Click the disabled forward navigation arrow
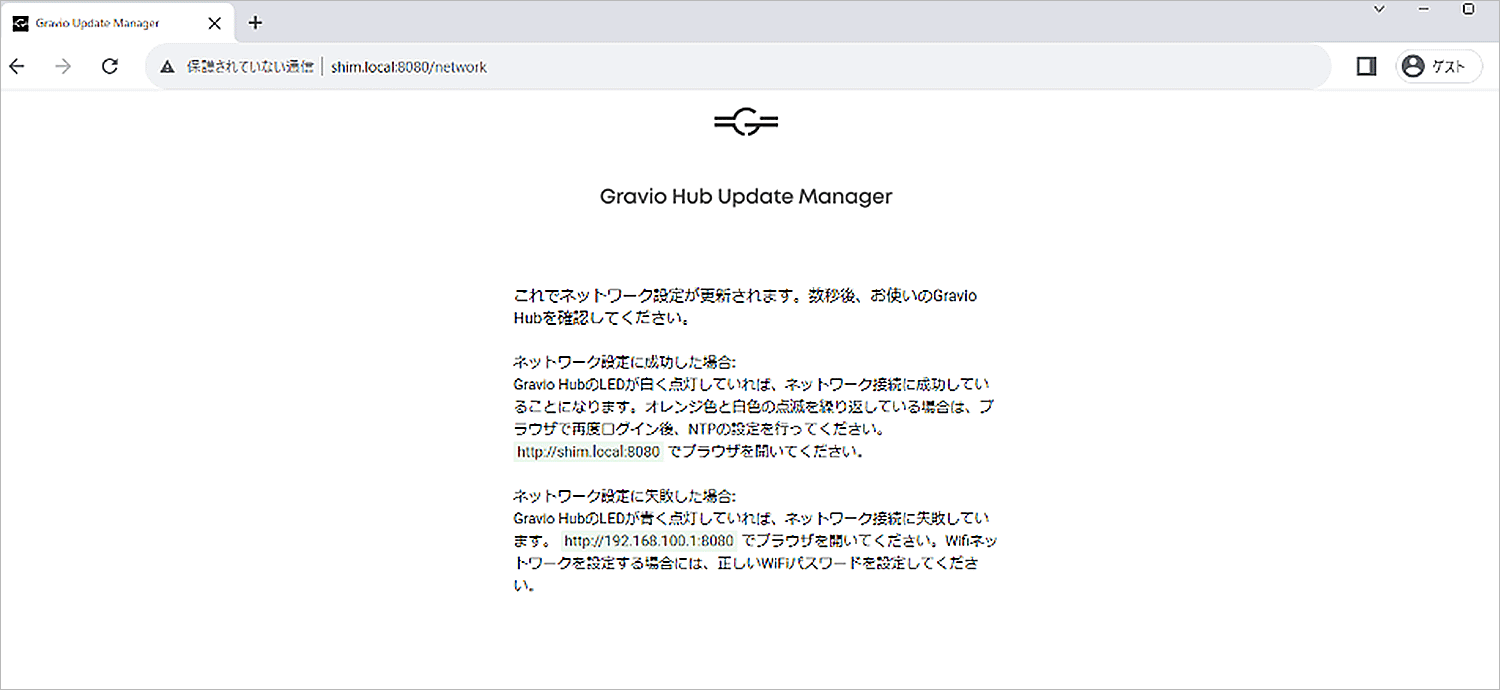 [x=63, y=67]
